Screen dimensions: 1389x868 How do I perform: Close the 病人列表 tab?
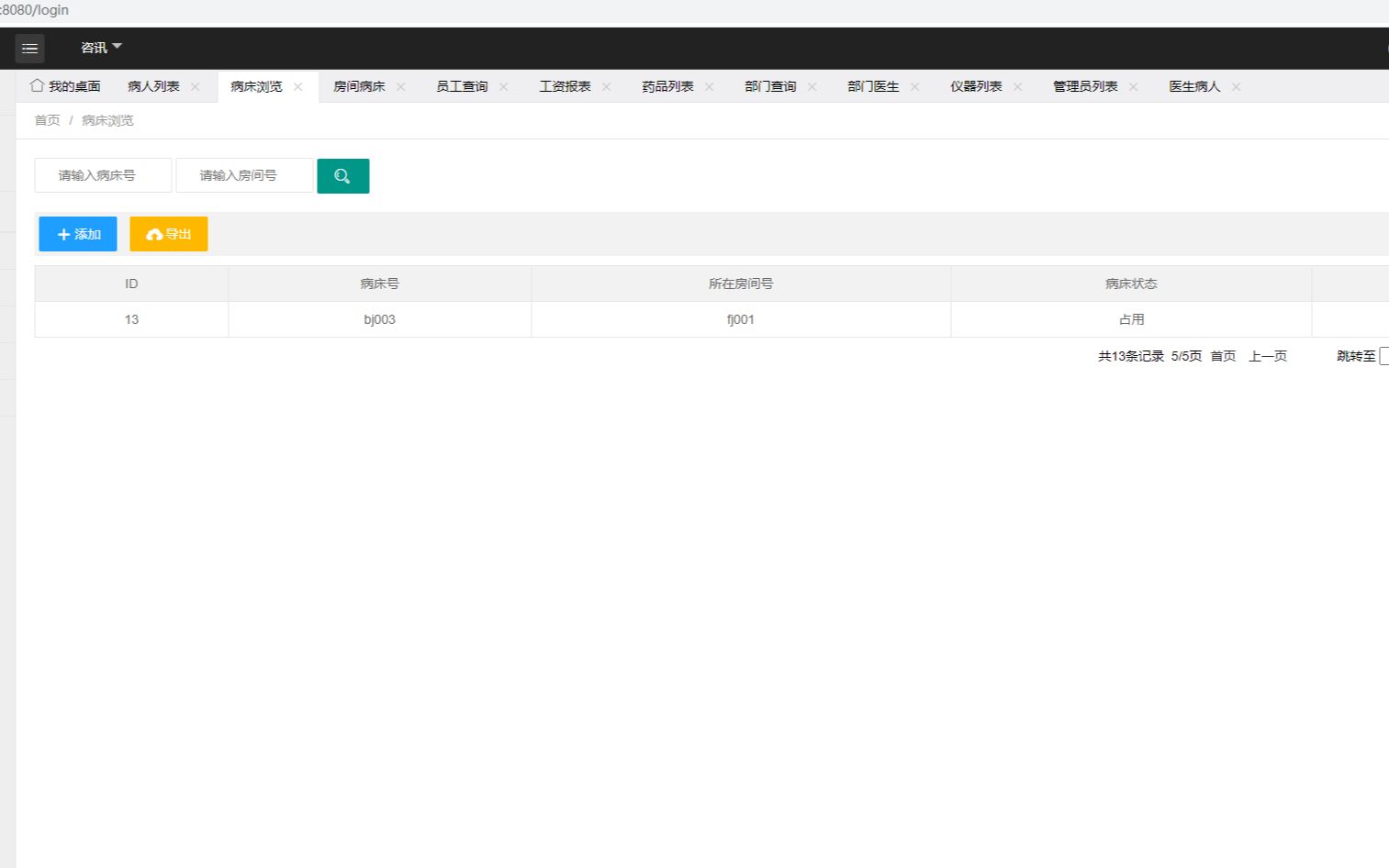pyautogui.click(x=196, y=87)
